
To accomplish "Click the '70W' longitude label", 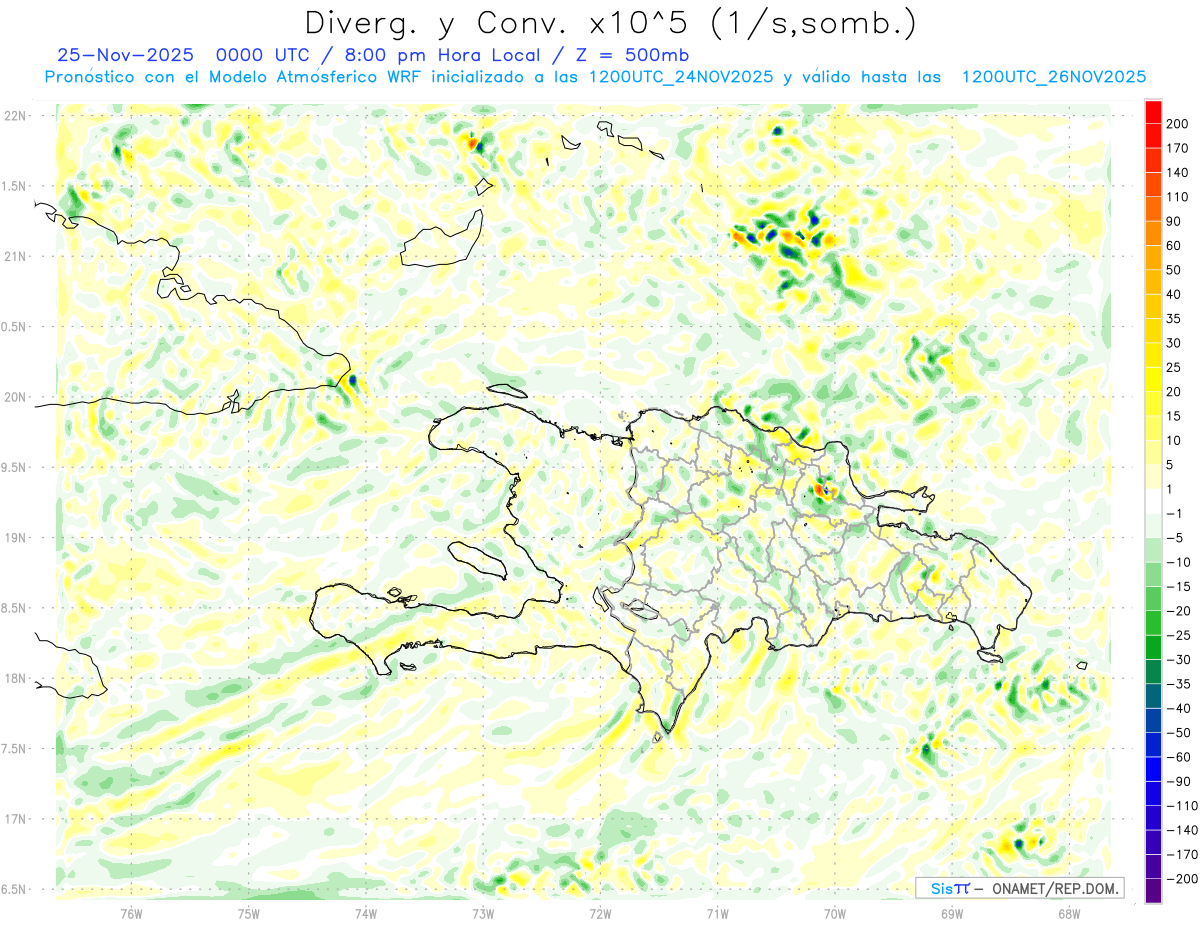I will [835, 913].
